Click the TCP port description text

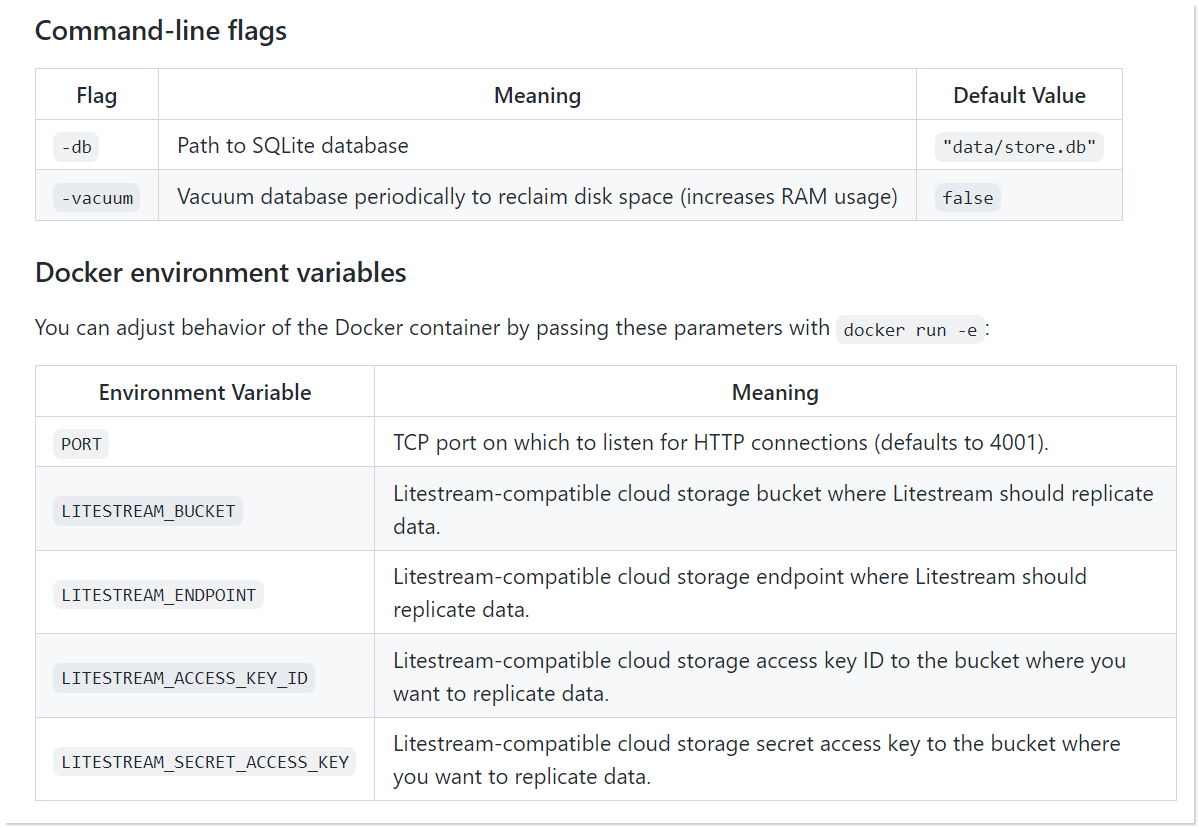click(x=720, y=443)
